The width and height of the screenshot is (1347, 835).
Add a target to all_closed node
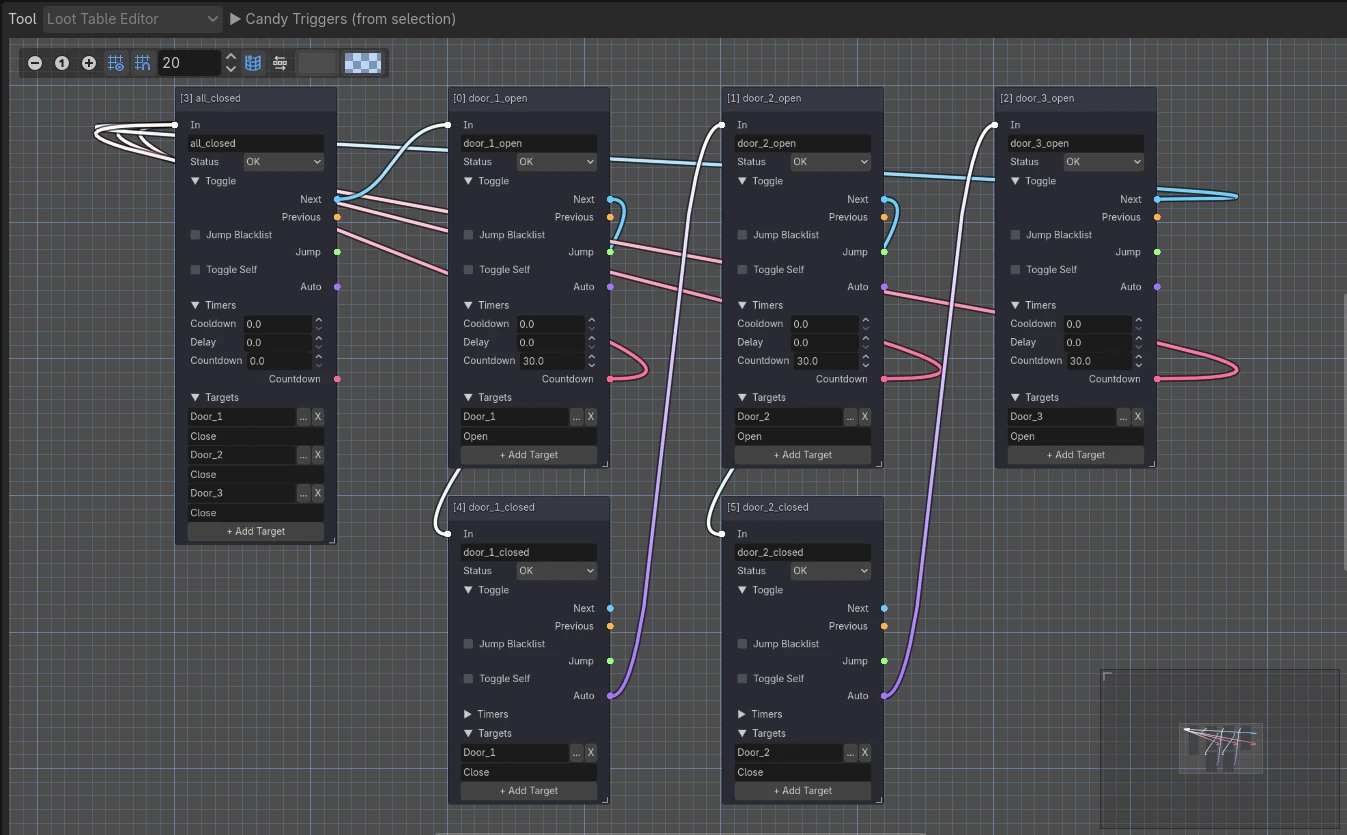(x=256, y=531)
